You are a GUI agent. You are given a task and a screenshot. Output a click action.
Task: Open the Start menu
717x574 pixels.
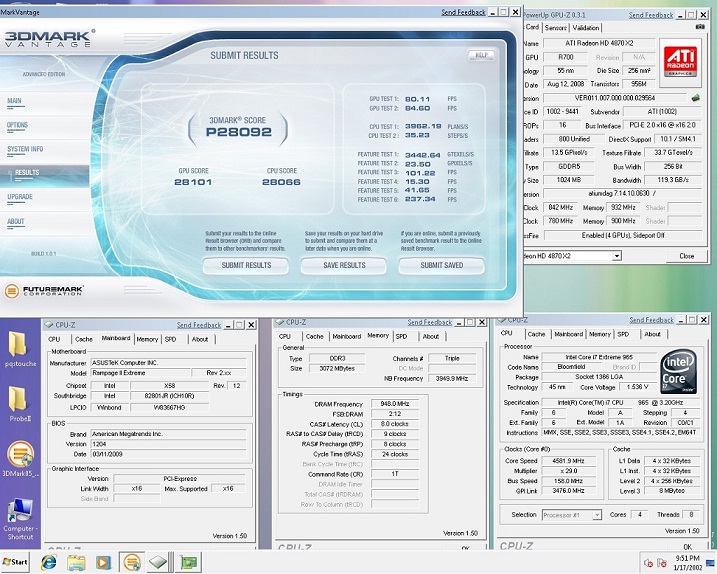pyautogui.click(x=15, y=562)
